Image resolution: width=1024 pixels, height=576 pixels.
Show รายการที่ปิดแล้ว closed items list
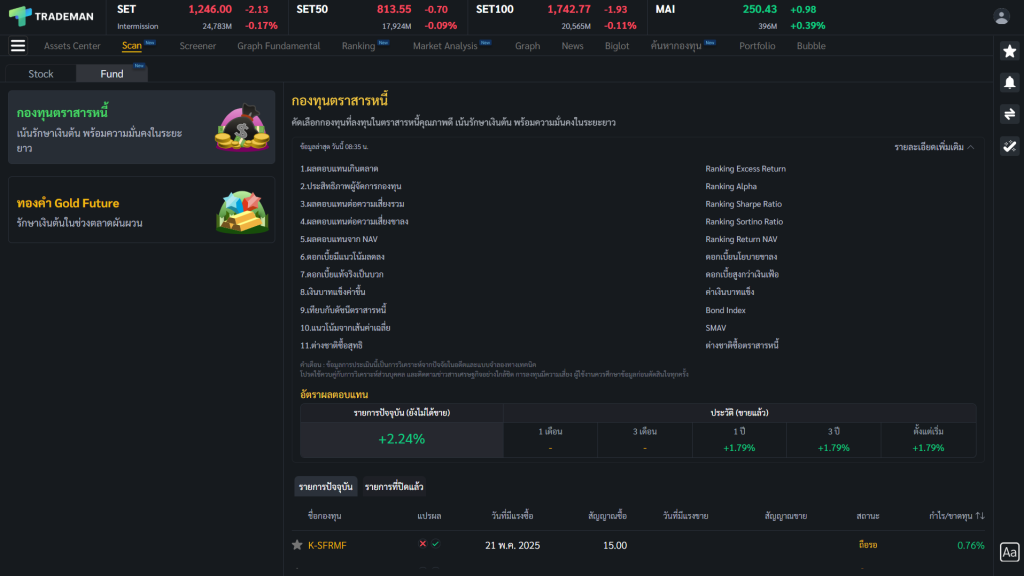click(x=393, y=487)
